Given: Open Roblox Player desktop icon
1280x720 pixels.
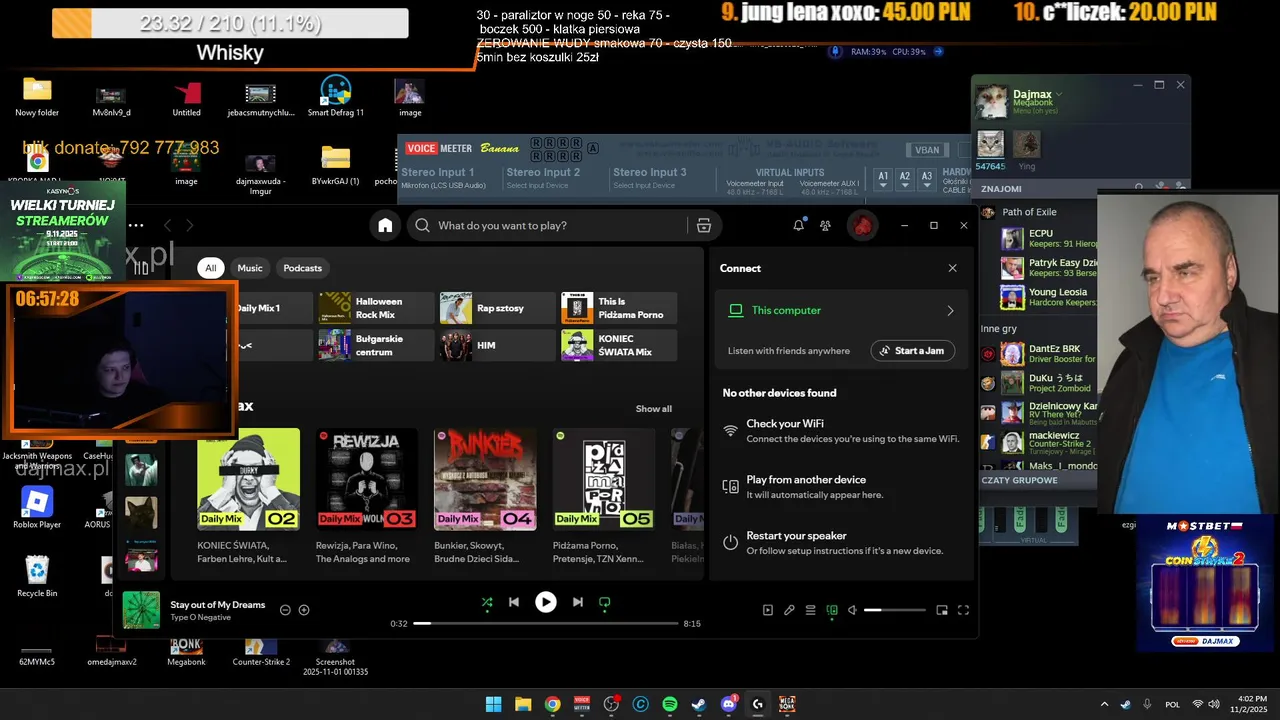Looking at the screenshot, I should point(37,507).
